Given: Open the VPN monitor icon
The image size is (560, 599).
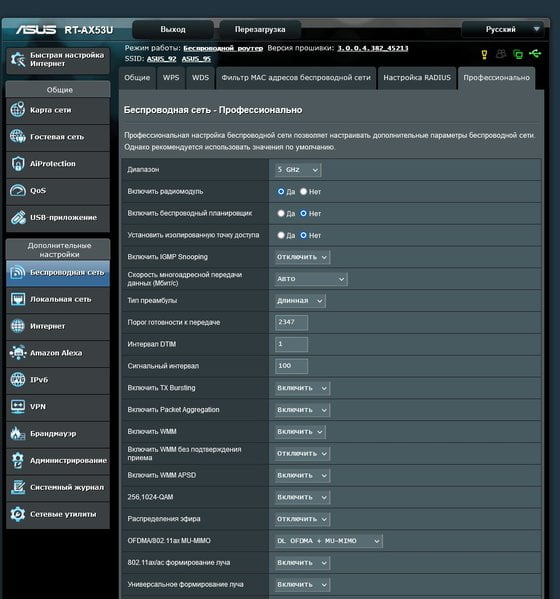Looking at the screenshot, I should pyautogui.click(x=18, y=406).
